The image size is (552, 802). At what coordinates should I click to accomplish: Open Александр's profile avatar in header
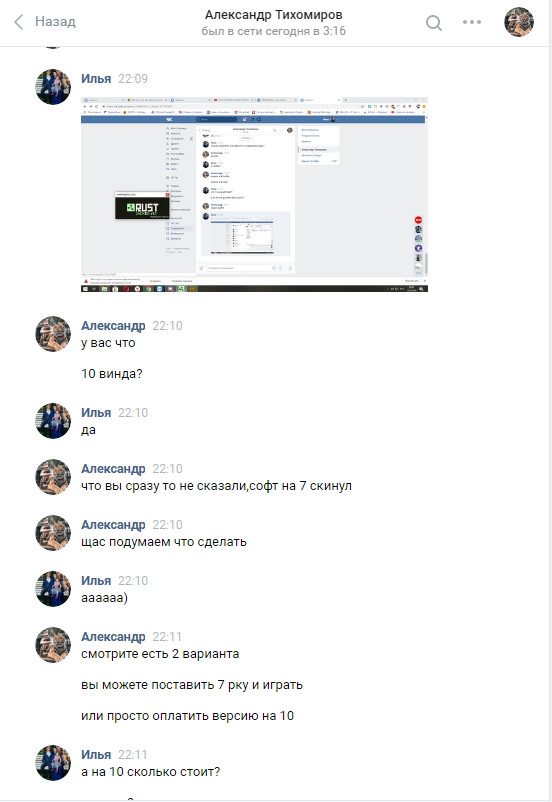pyautogui.click(x=519, y=22)
